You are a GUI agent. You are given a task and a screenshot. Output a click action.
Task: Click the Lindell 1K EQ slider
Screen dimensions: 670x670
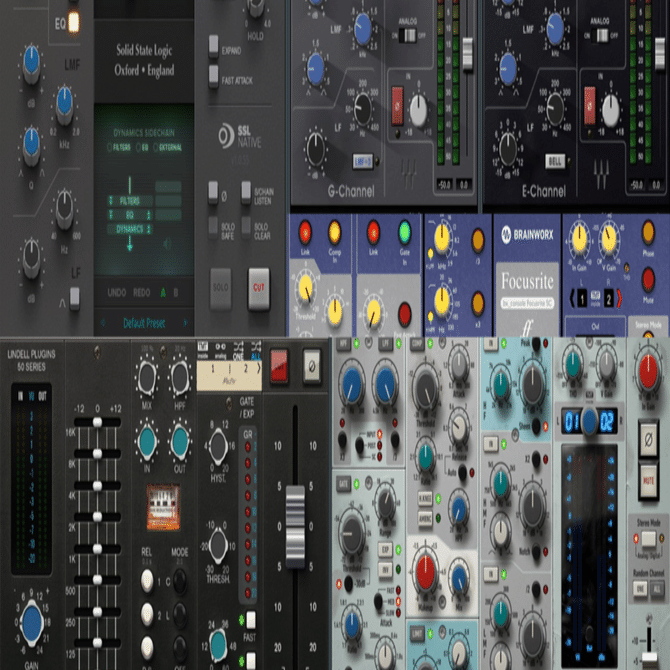pos(97,548)
